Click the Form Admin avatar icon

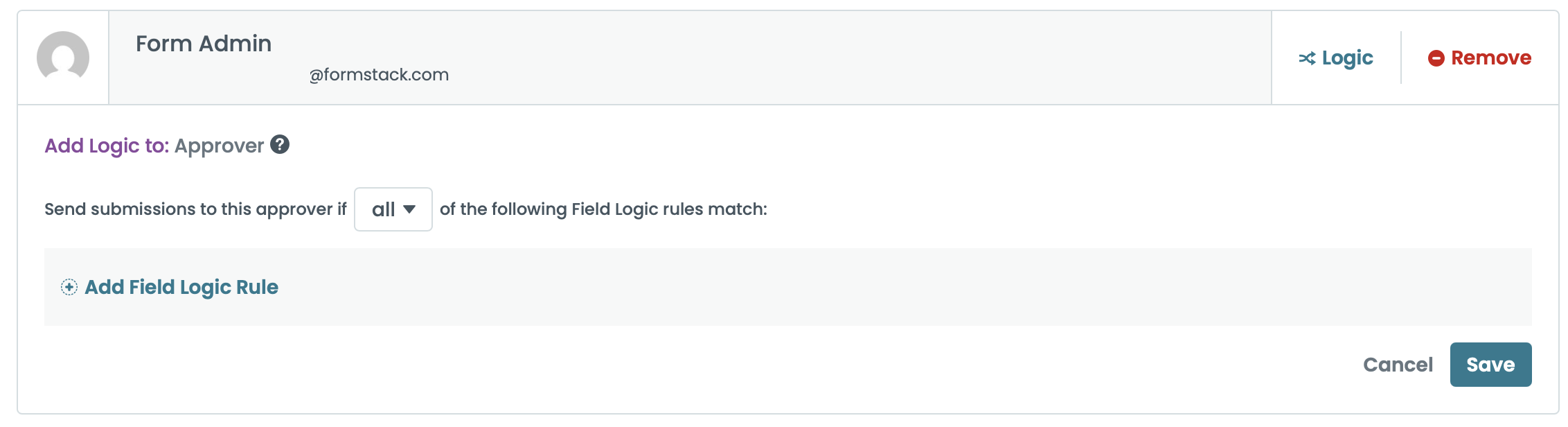click(x=63, y=57)
